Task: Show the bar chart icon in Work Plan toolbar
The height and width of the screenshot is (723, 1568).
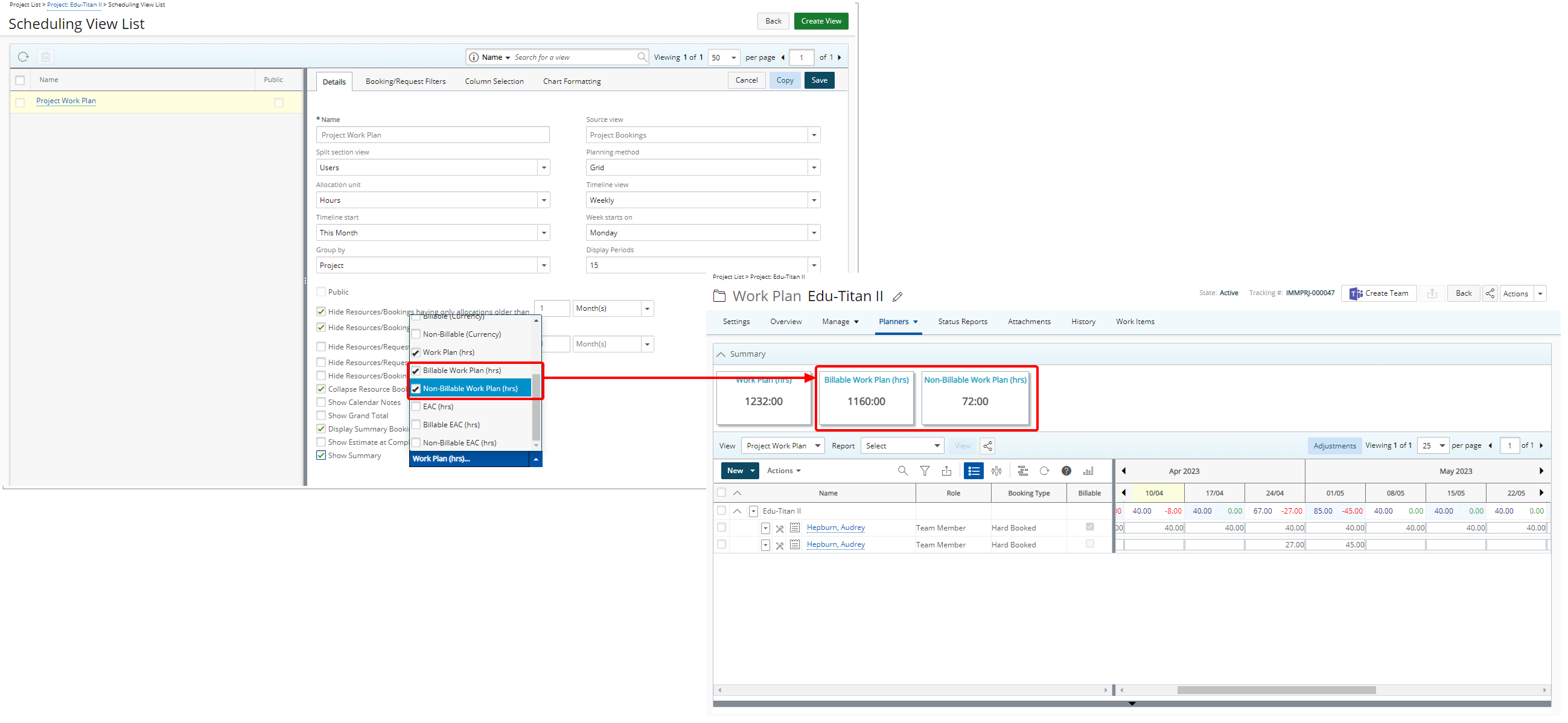Action: click(1088, 471)
